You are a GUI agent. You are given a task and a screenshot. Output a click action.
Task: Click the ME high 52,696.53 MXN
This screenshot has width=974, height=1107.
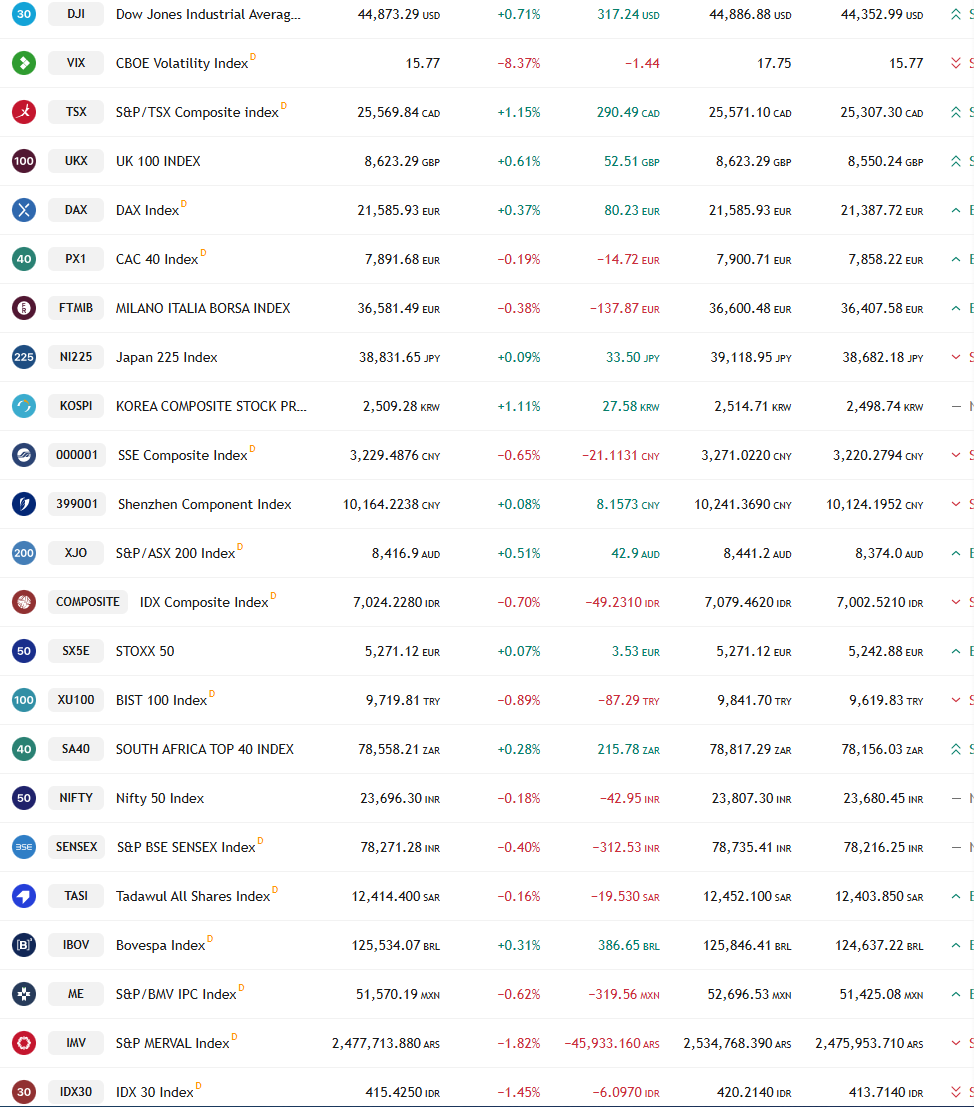[750, 994]
